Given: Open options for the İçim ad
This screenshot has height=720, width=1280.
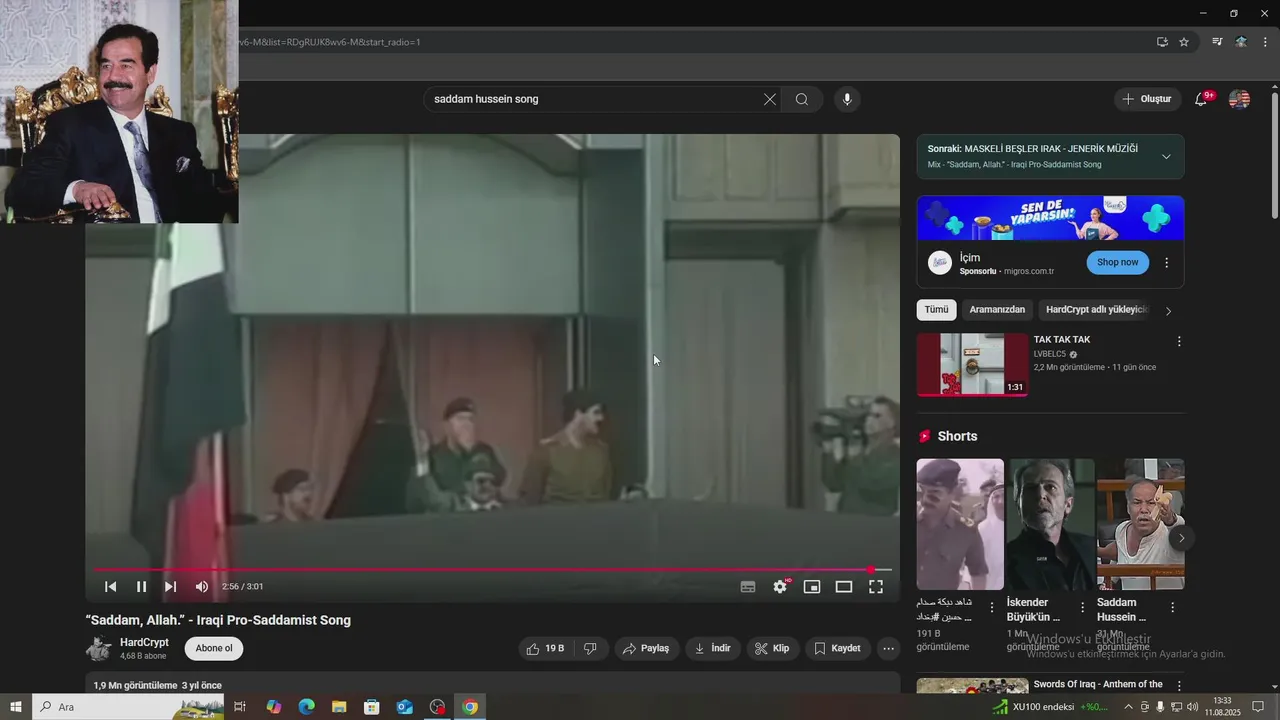Looking at the screenshot, I should pyautogui.click(x=1166, y=263).
